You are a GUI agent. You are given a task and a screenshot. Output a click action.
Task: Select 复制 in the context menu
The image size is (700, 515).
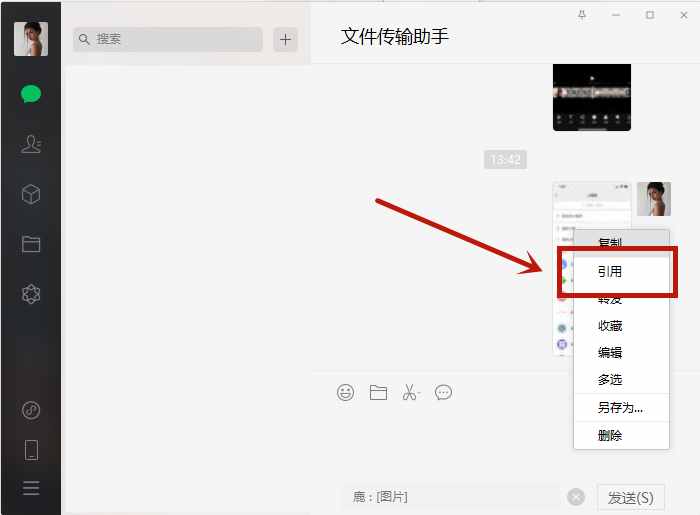tap(621, 243)
